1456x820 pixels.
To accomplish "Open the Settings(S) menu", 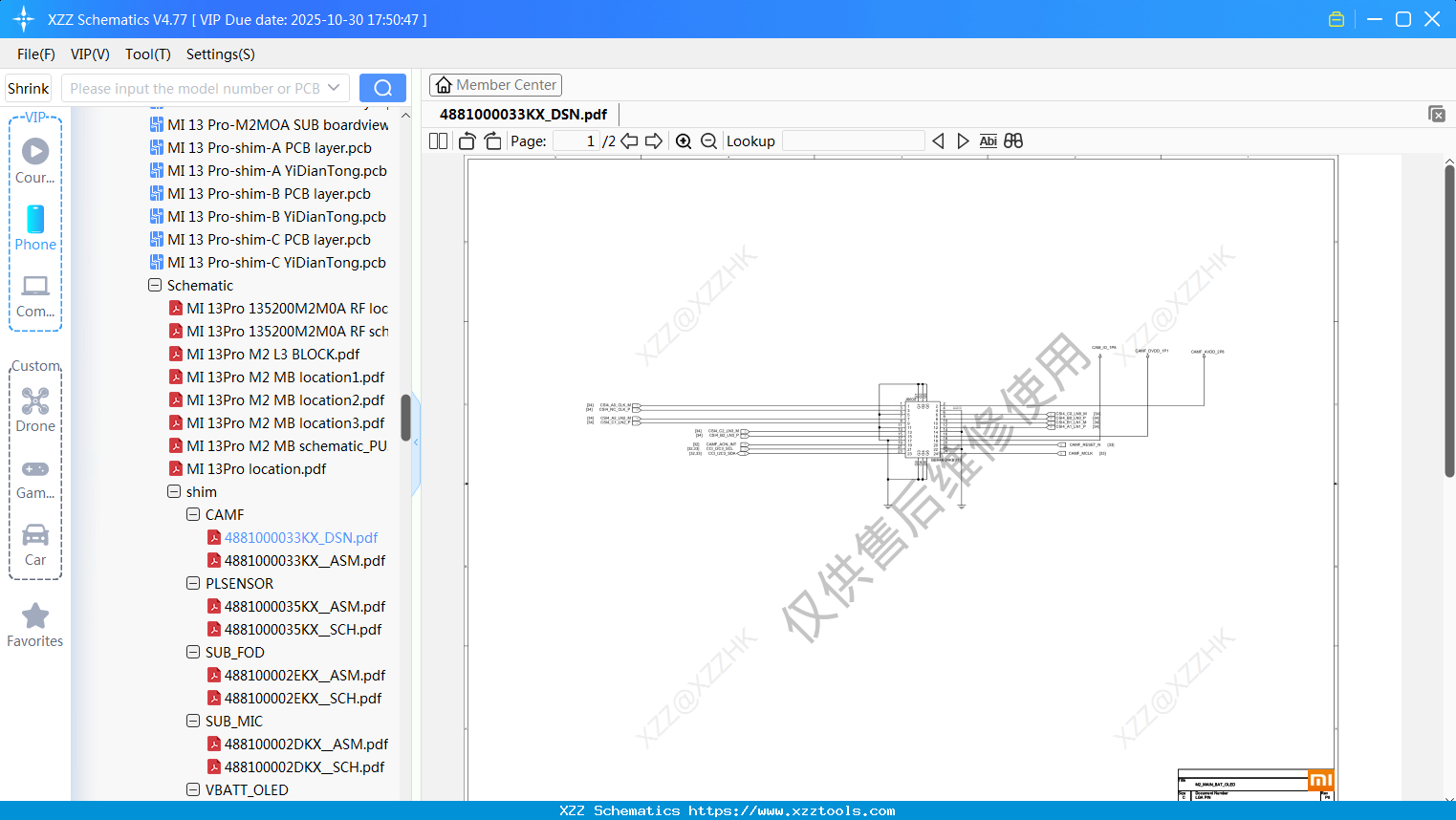I will (x=220, y=54).
